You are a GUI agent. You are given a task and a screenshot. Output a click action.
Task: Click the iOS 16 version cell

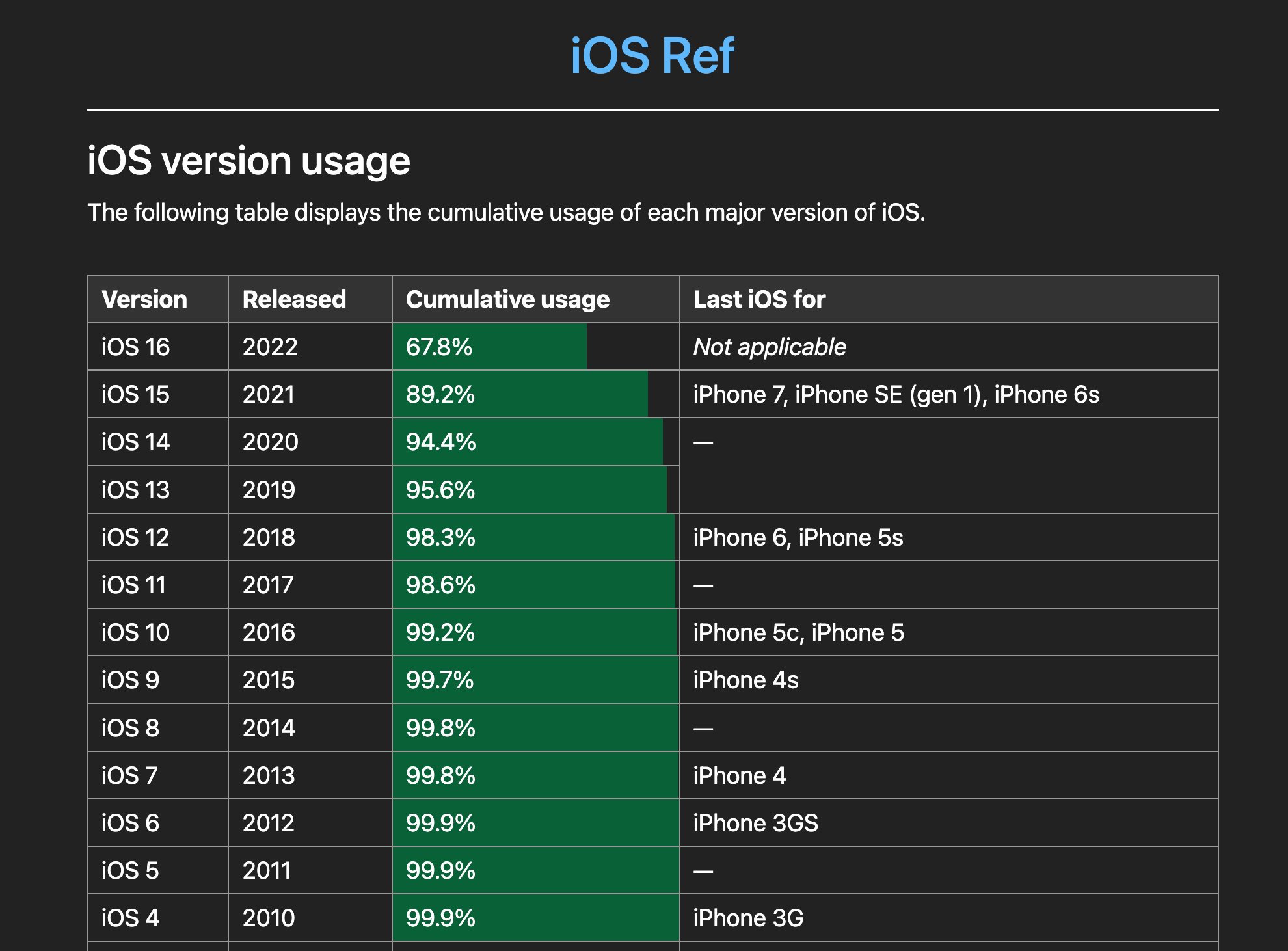click(158, 347)
